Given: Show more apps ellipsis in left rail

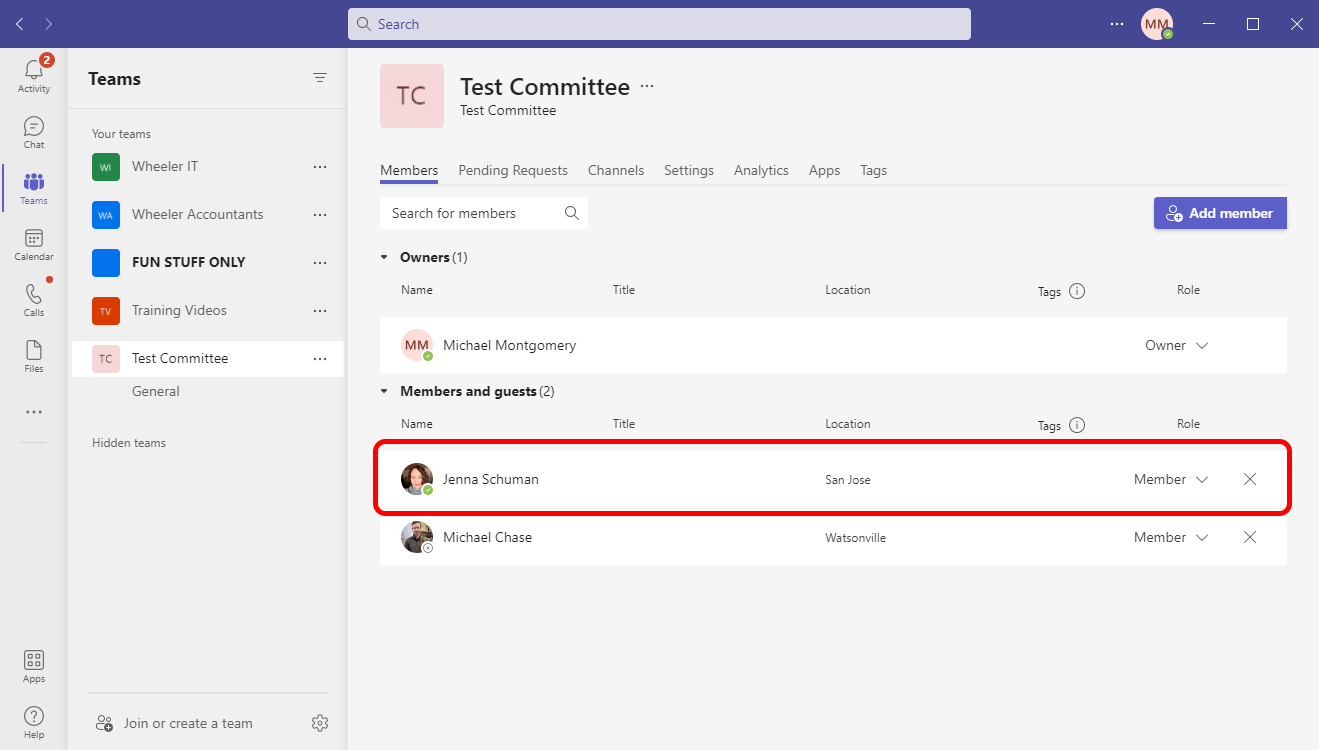Looking at the screenshot, I should point(34,412).
